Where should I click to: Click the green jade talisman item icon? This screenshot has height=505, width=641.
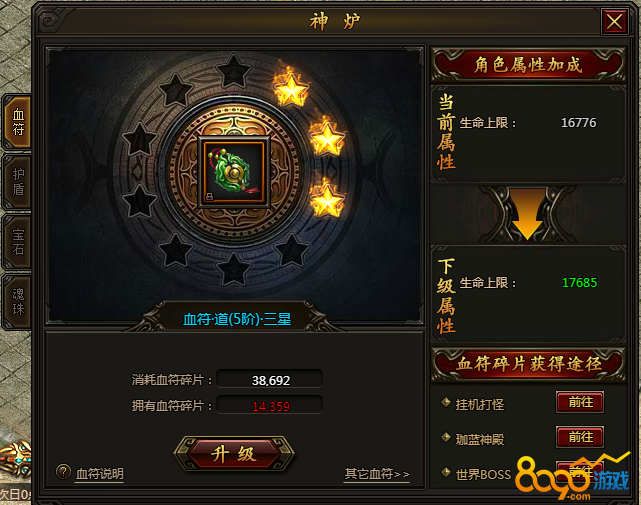(234, 172)
